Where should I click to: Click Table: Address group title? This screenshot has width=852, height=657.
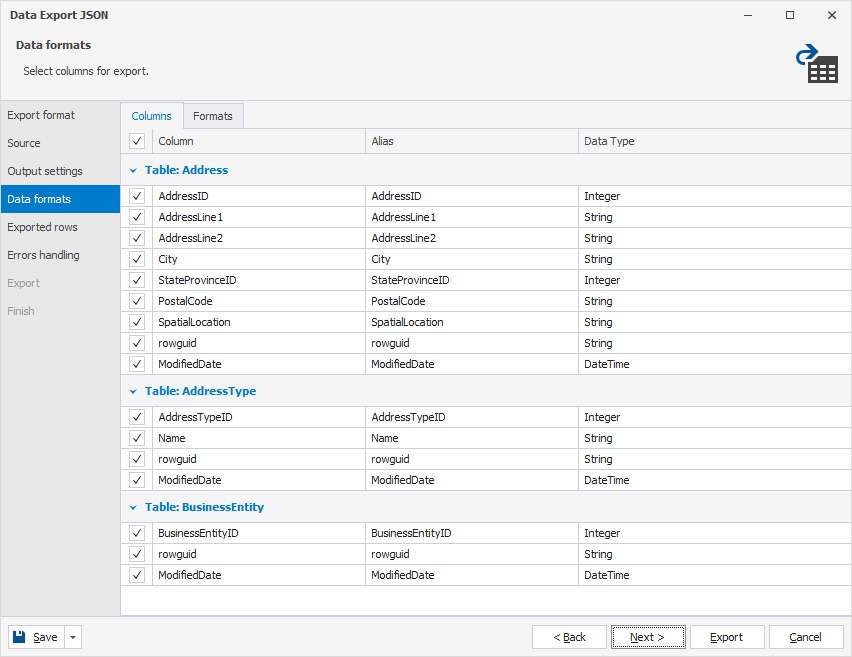[x=186, y=170]
